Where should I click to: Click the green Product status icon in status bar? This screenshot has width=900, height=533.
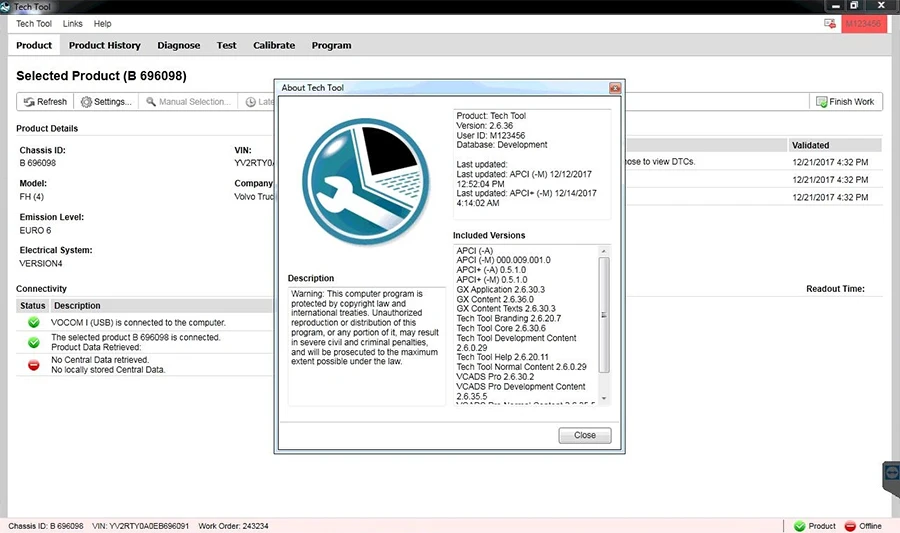pyautogui.click(x=800, y=526)
